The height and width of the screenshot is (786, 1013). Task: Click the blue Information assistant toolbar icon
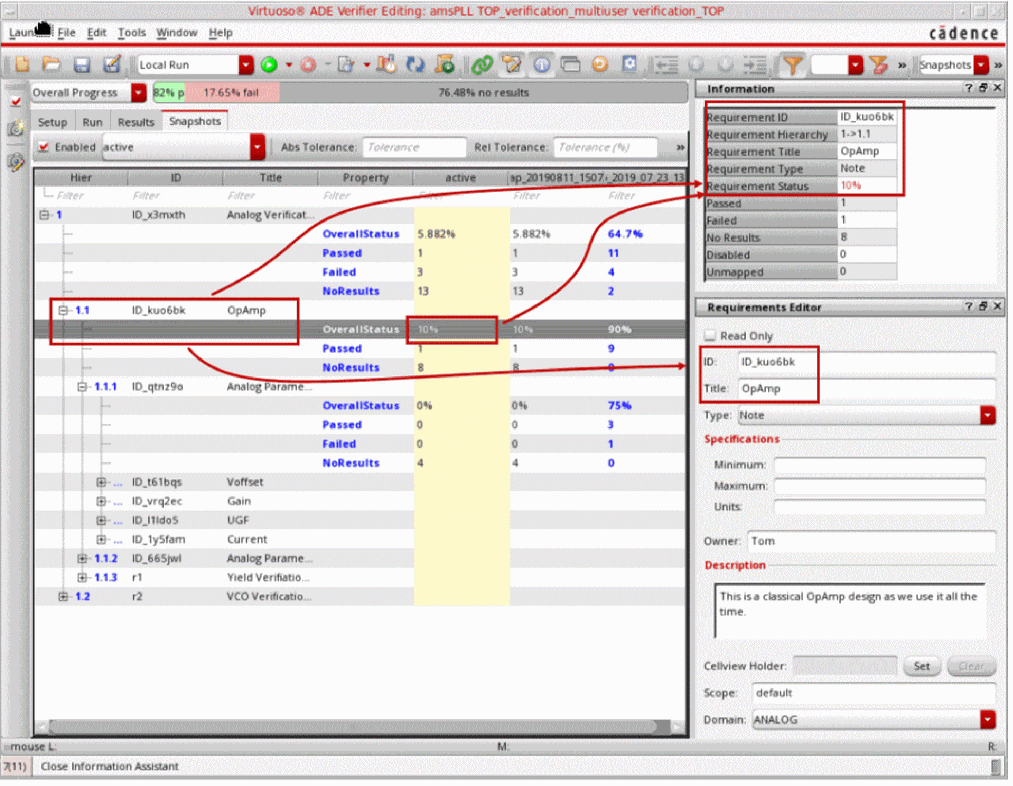coord(541,65)
